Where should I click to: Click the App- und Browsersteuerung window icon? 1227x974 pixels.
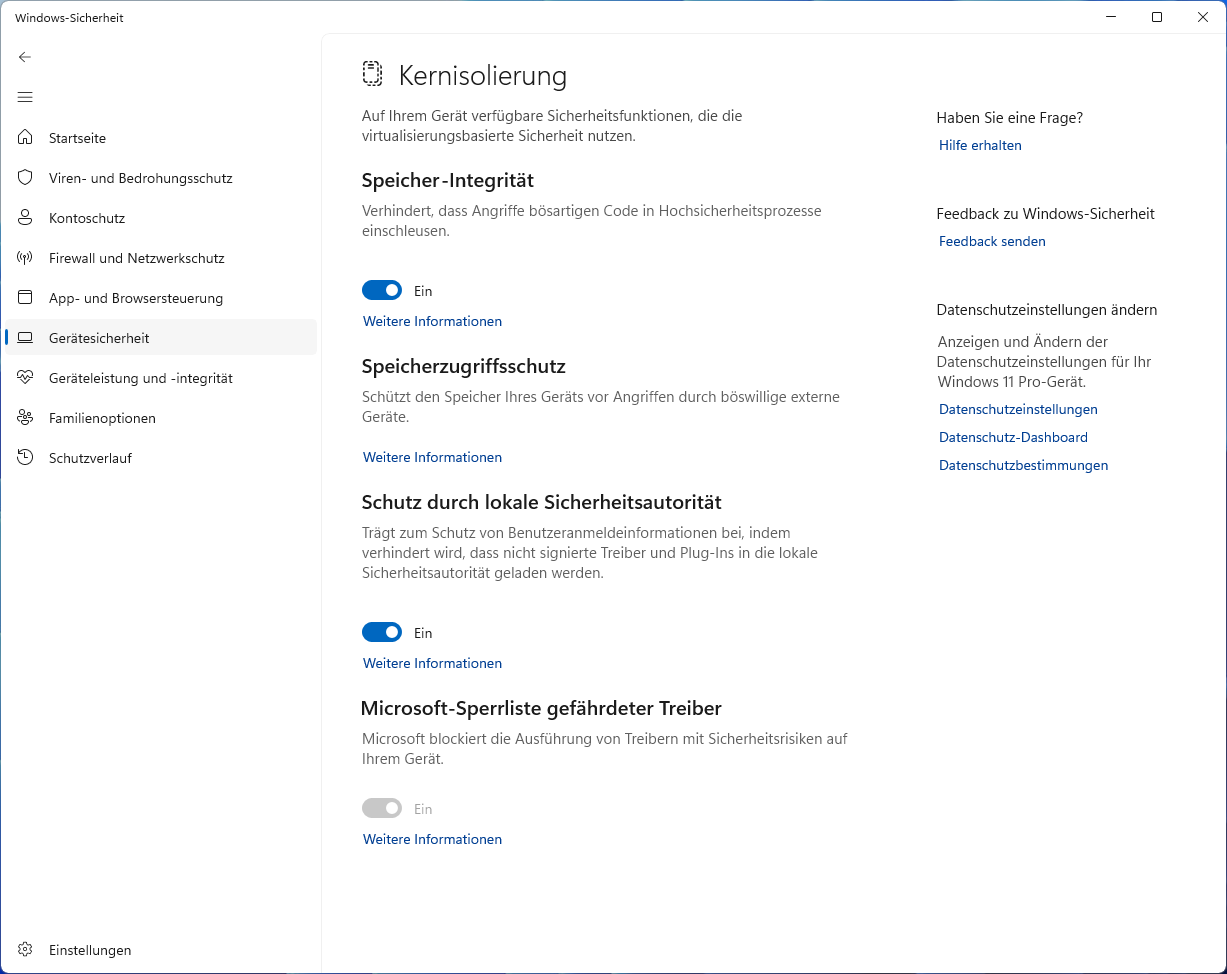tap(26, 298)
